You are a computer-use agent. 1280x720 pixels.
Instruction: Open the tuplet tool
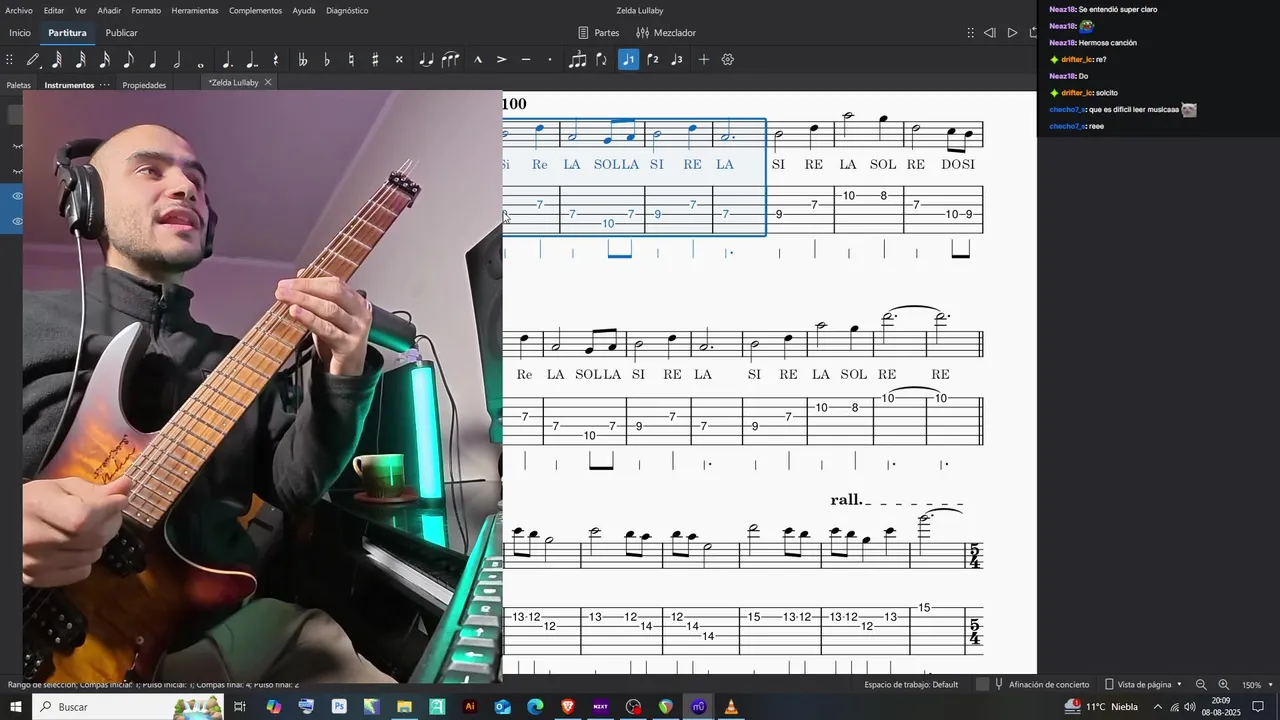tap(577, 60)
